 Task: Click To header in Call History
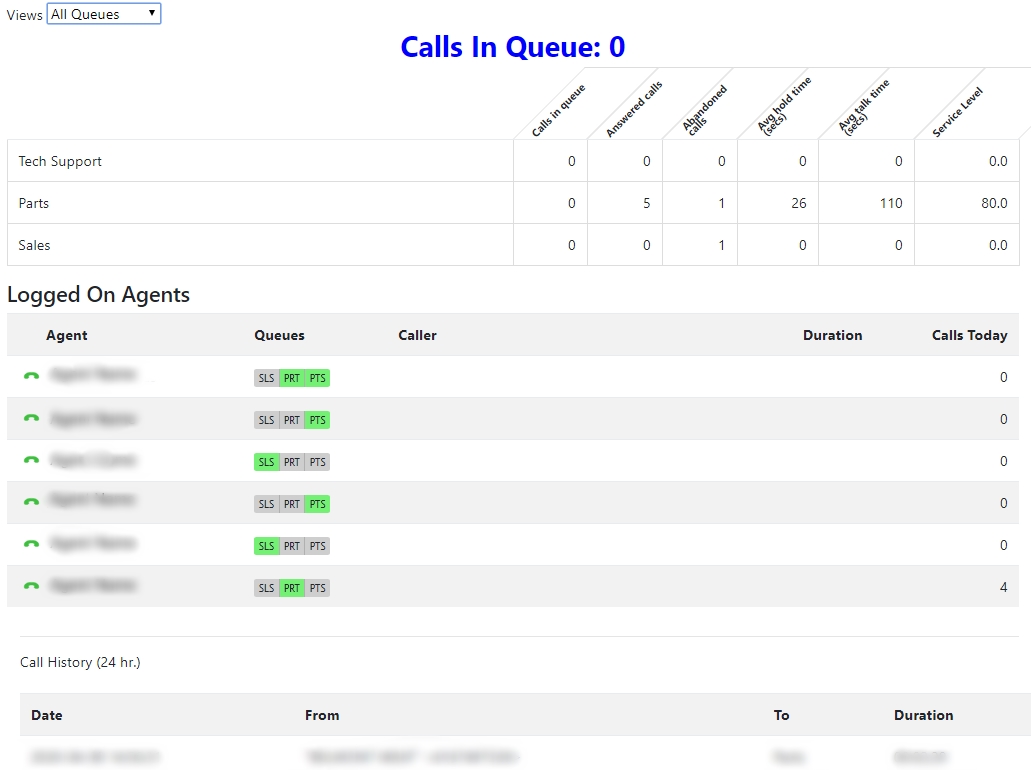coord(781,715)
